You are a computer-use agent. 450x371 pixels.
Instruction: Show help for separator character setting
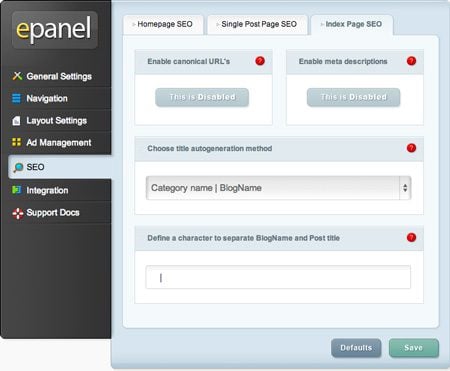tap(411, 237)
